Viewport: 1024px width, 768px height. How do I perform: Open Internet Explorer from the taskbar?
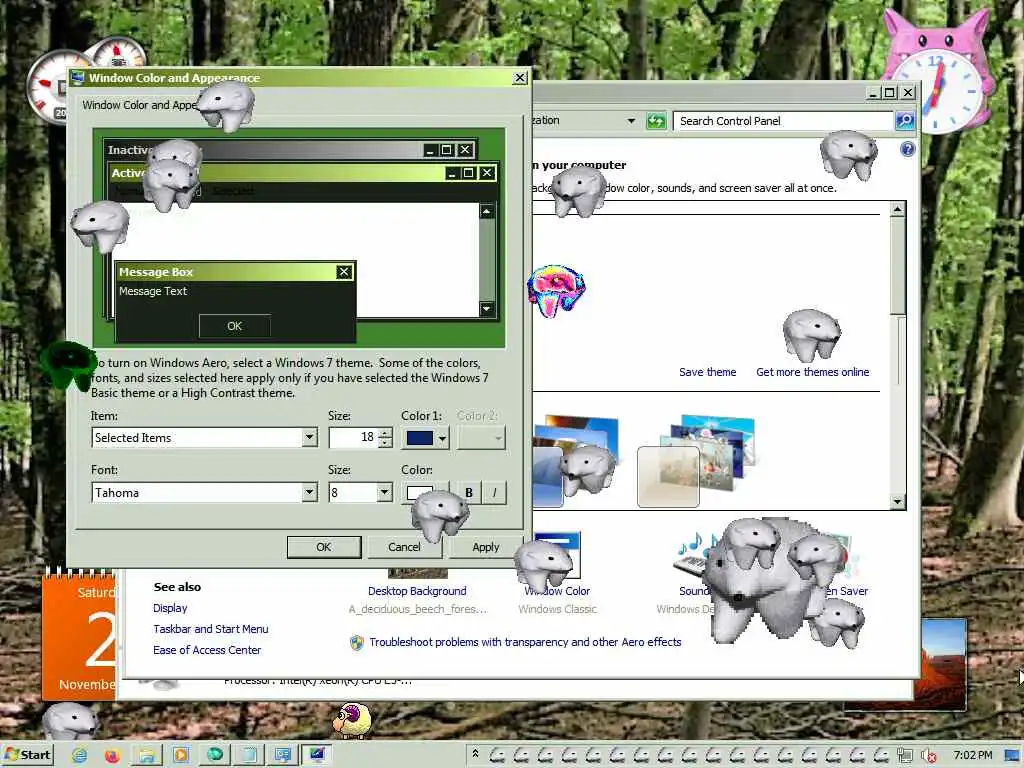[80, 755]
